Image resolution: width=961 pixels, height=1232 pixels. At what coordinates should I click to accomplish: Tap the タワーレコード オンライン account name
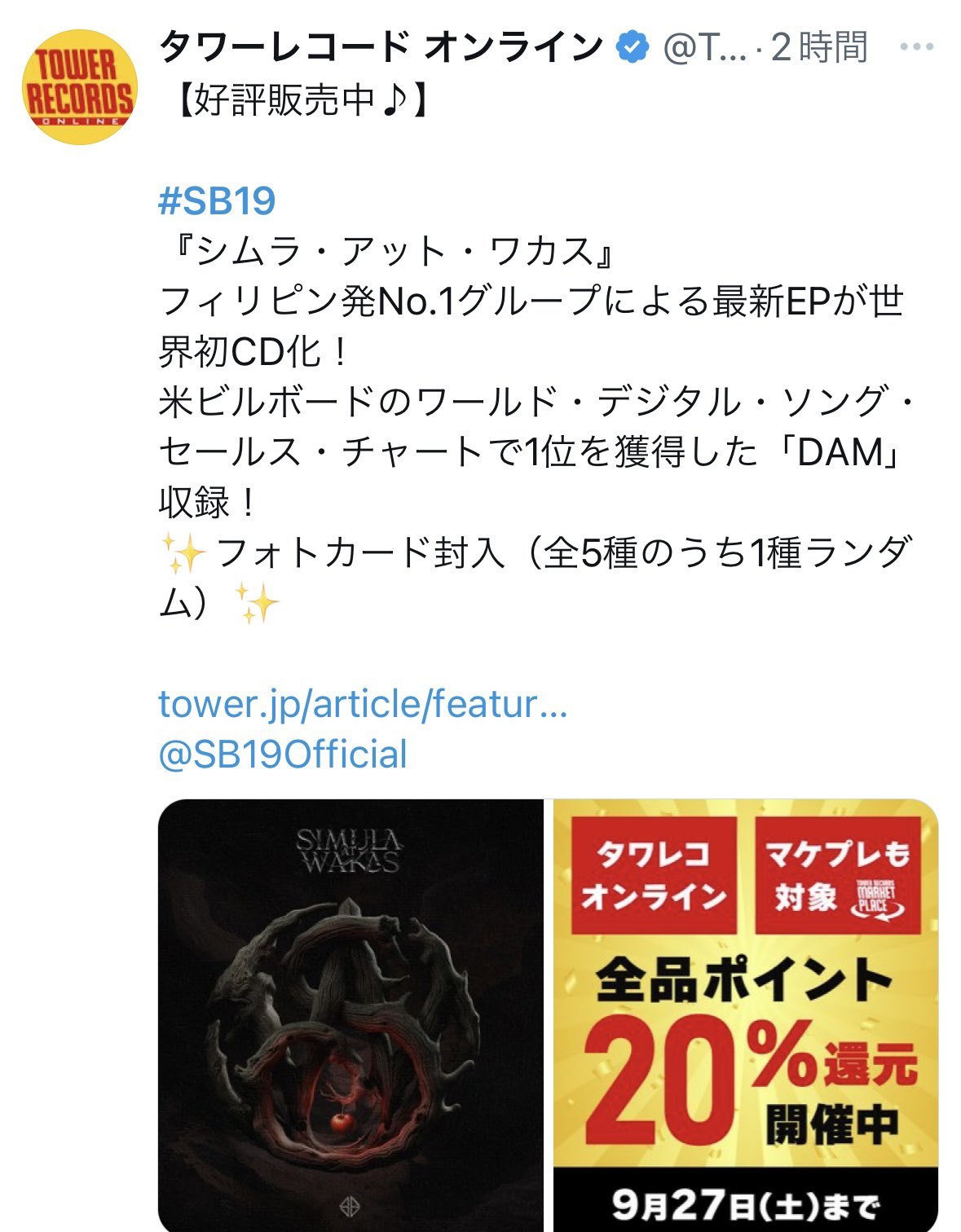[x=381, y=47]
